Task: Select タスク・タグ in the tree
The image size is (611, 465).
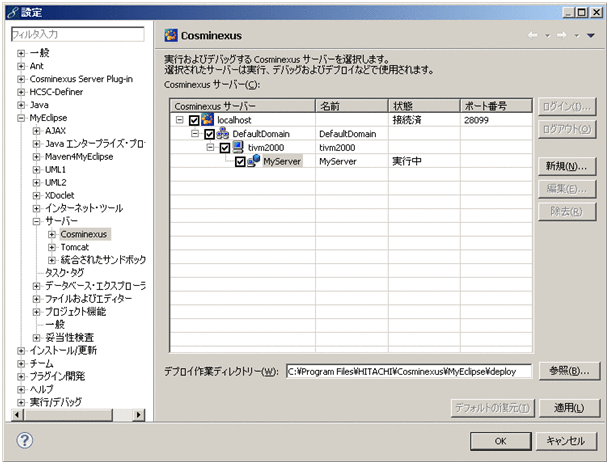Action: point(64,272)
